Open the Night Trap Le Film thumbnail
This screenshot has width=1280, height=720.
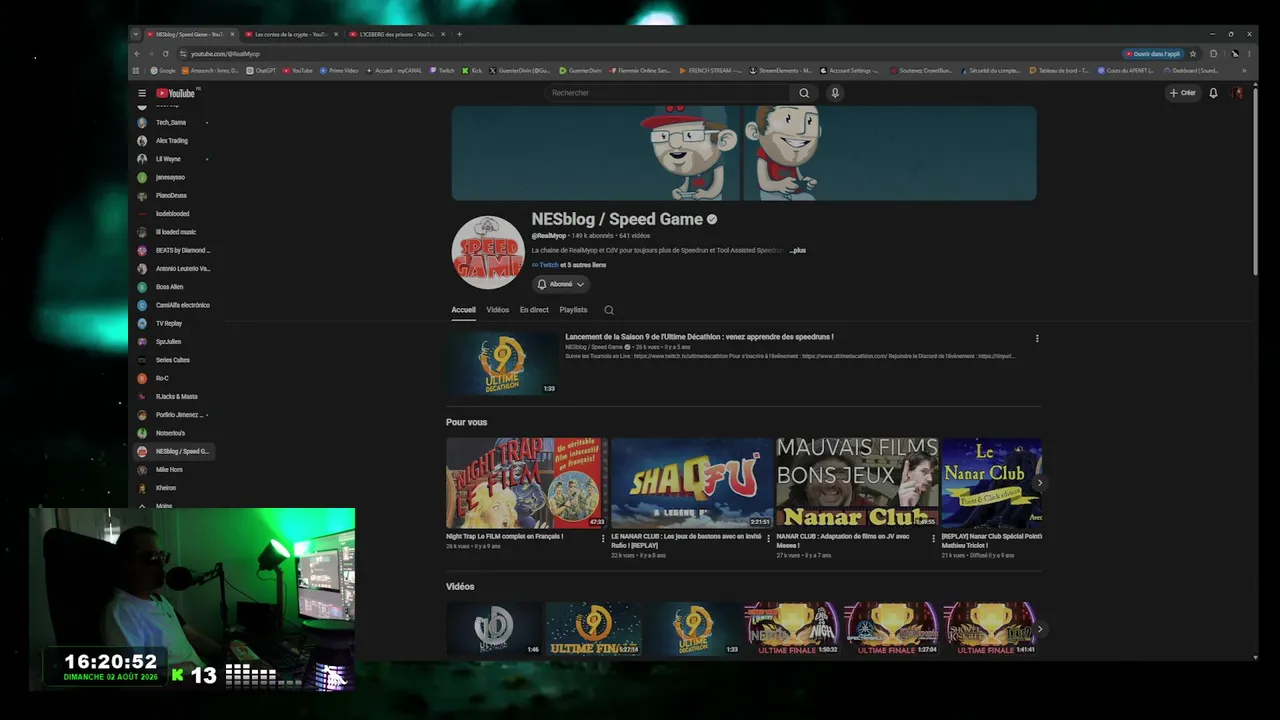pos(527,483)
